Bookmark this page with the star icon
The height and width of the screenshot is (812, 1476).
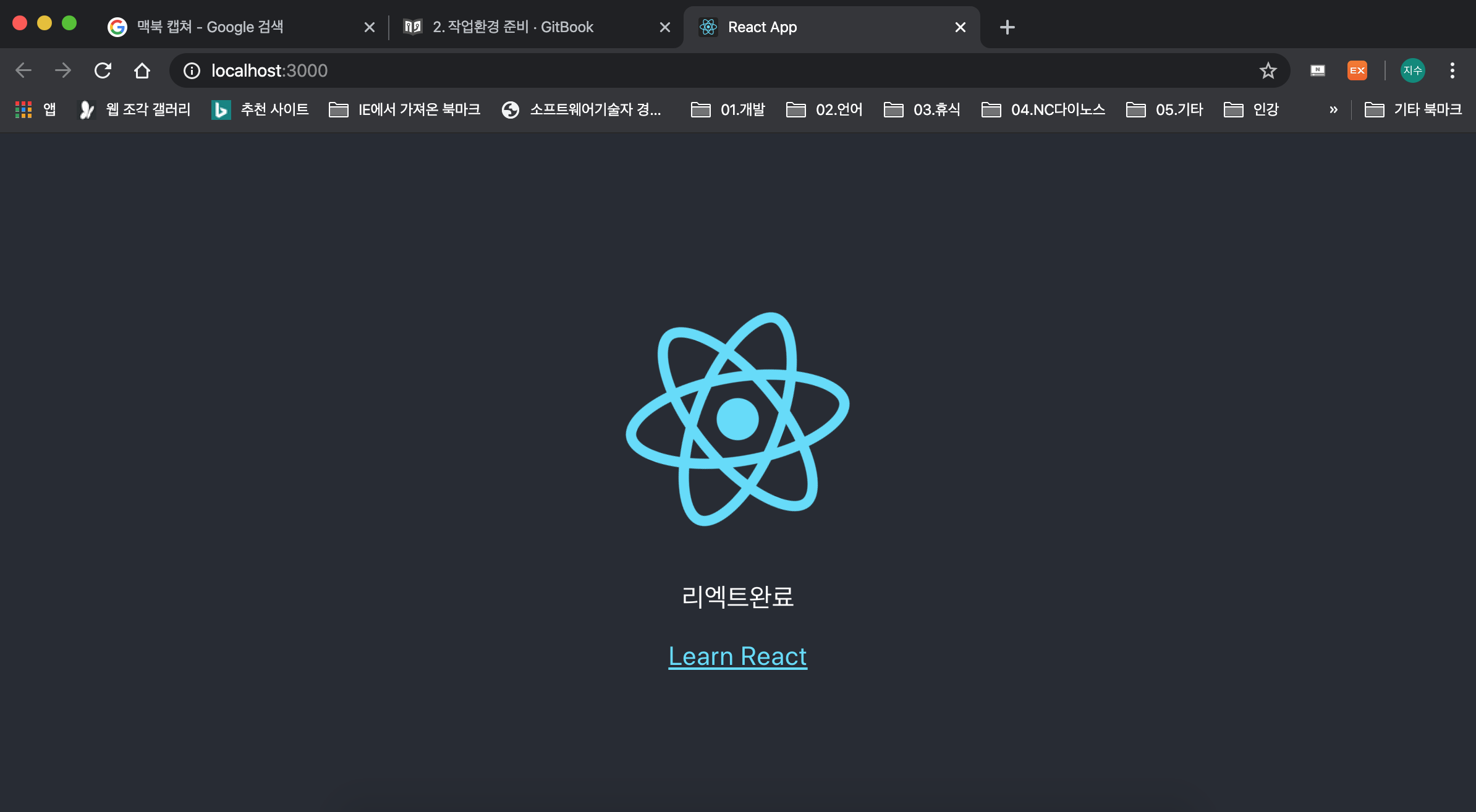(x=1268, y=70)
